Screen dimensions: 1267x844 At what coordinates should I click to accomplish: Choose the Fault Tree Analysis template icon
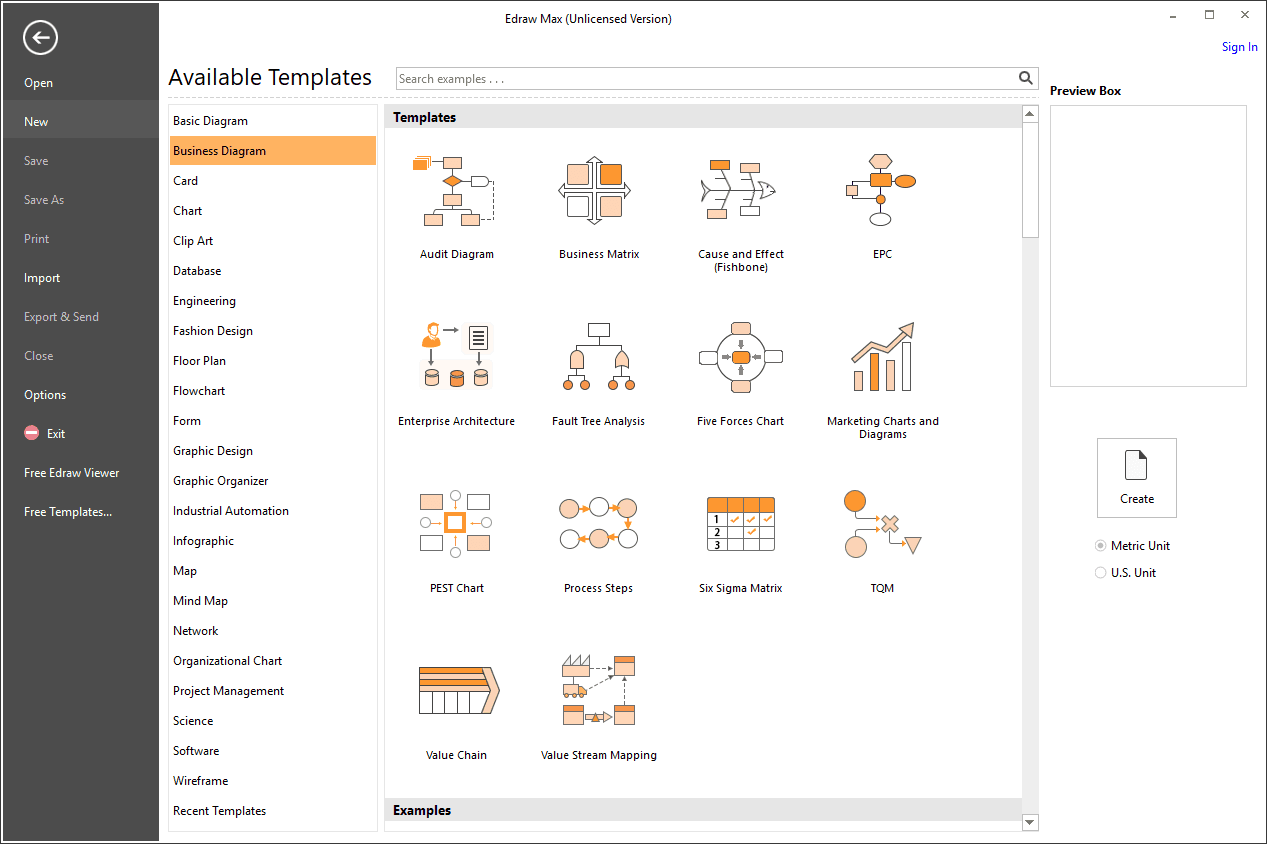click(599, 357)
